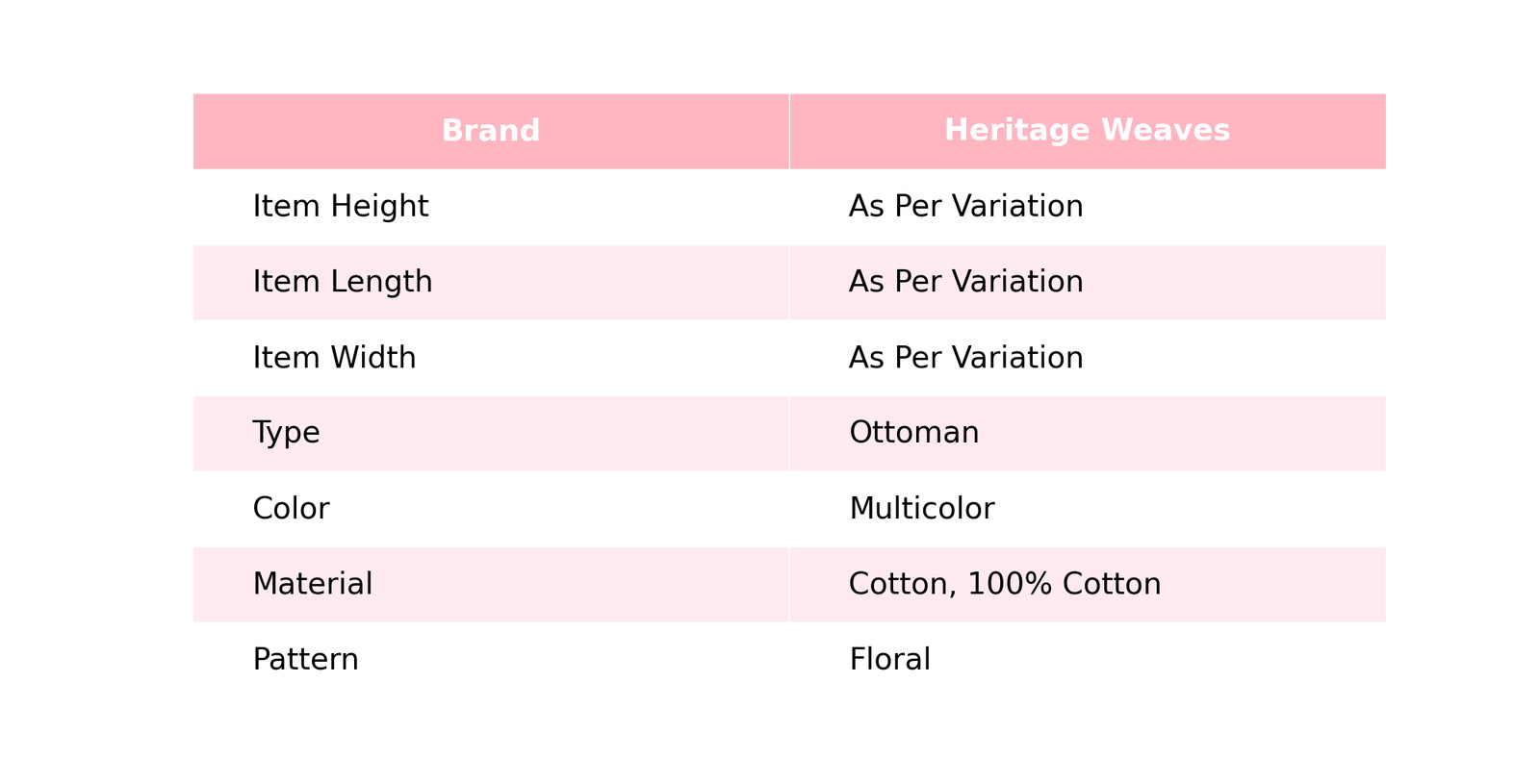
Task: Click the Brand header cell
Action: click(x=491, y=131)
